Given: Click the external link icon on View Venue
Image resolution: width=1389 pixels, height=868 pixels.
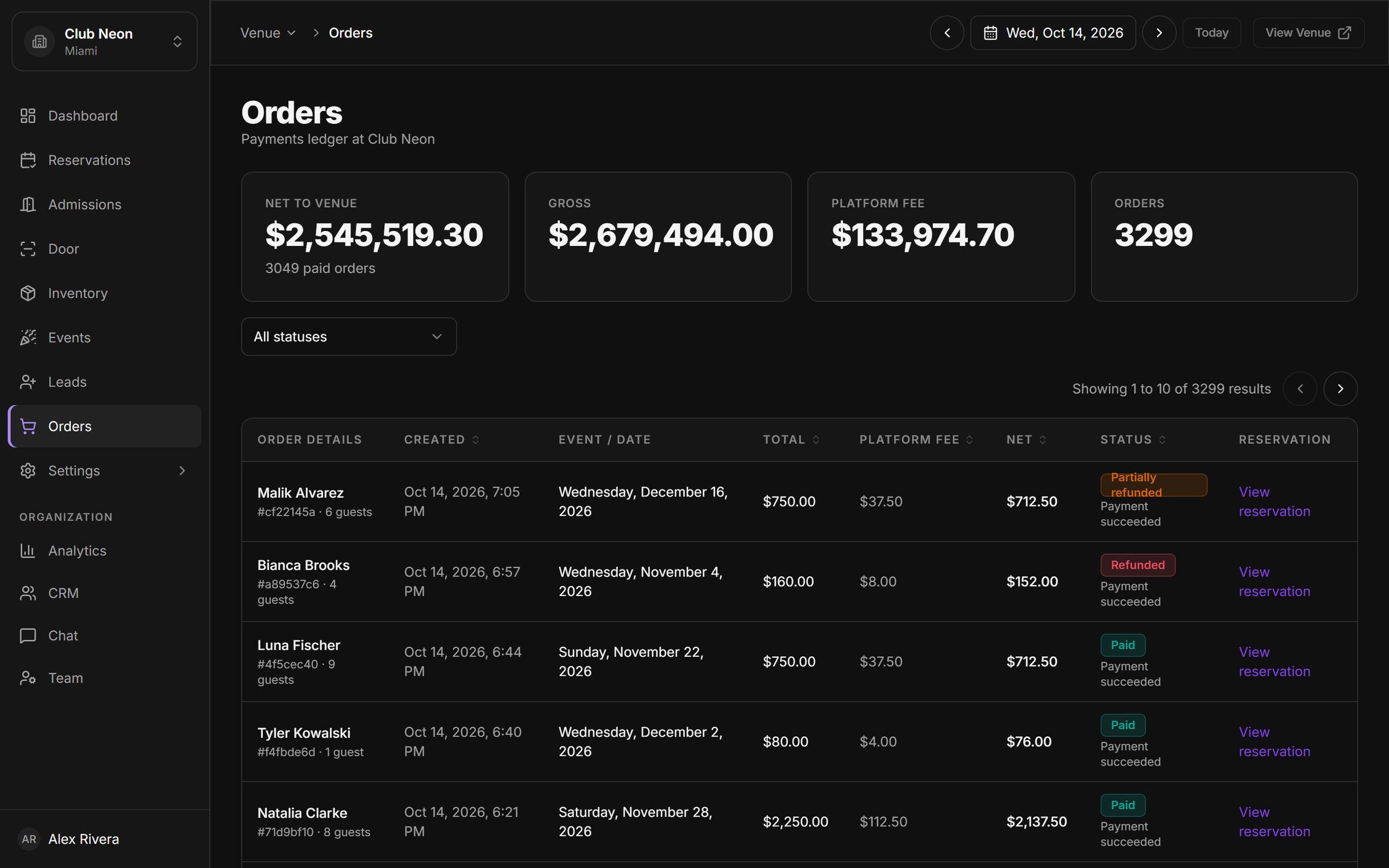Looking at the screenshot, I should (1344, 33).
